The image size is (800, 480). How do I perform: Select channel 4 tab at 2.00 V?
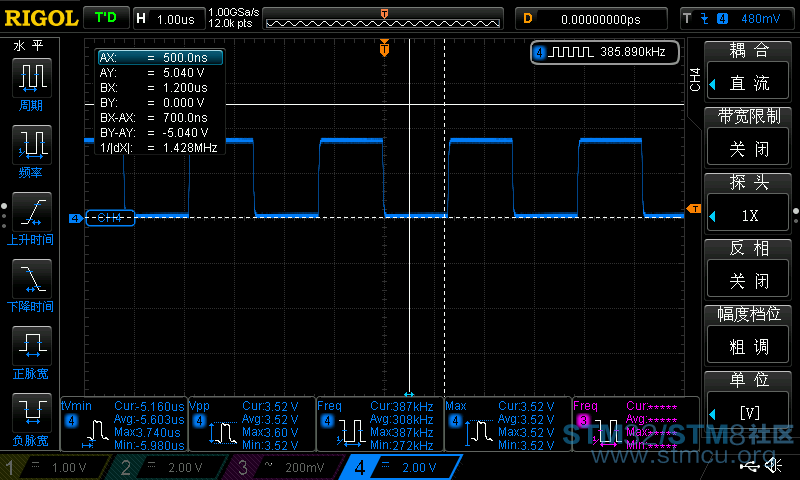pyautogui.click(x=401, y=467)
